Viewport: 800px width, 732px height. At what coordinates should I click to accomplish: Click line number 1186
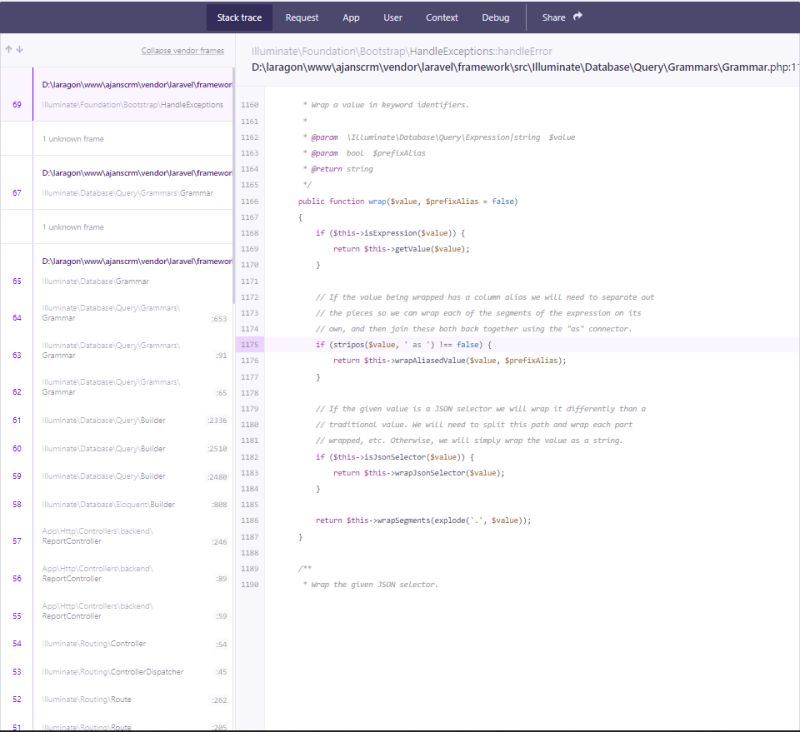click(x=249, y=520)
